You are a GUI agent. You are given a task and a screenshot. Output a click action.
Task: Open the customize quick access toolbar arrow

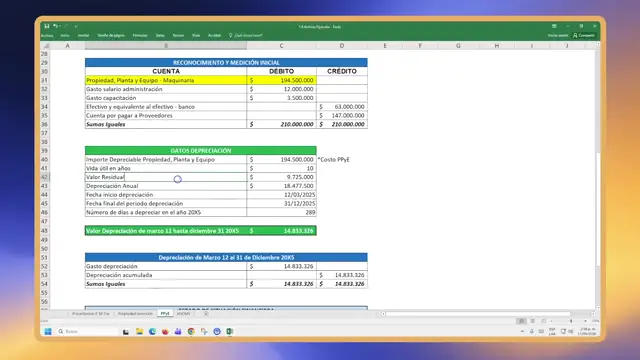[76, 27]
